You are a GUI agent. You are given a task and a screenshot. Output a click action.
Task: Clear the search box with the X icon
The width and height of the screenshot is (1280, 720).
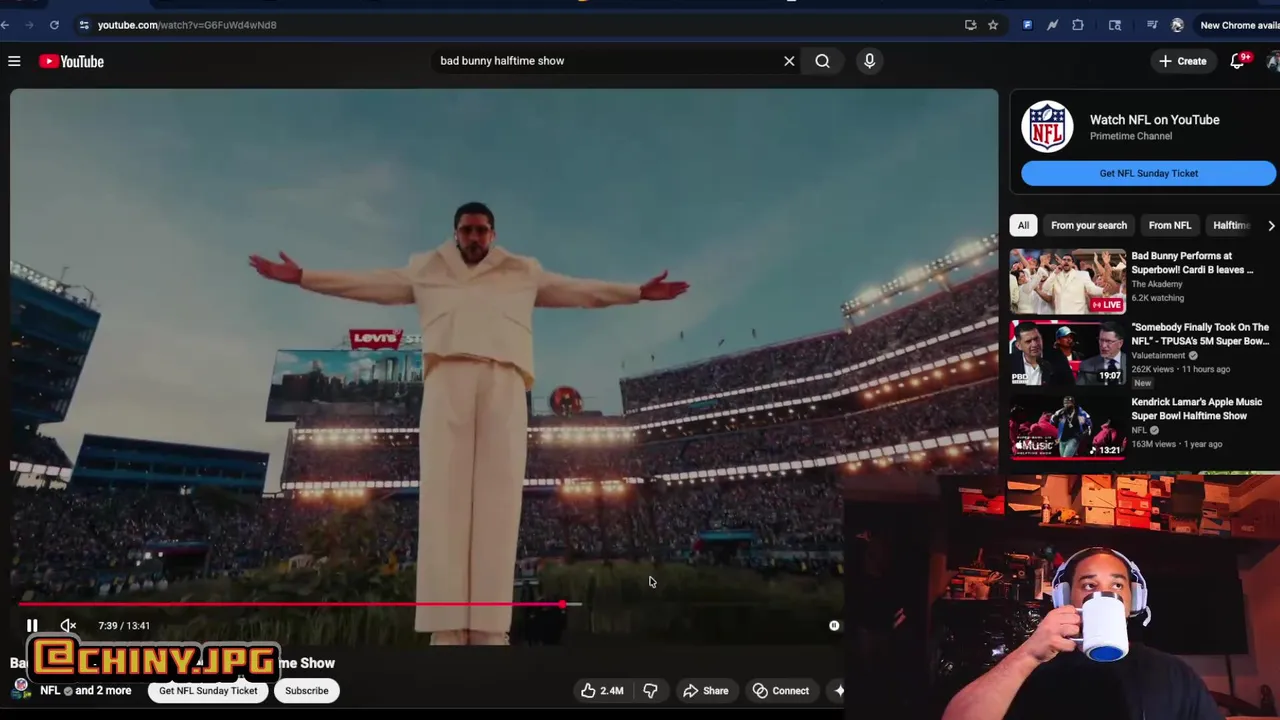(789, 61)
